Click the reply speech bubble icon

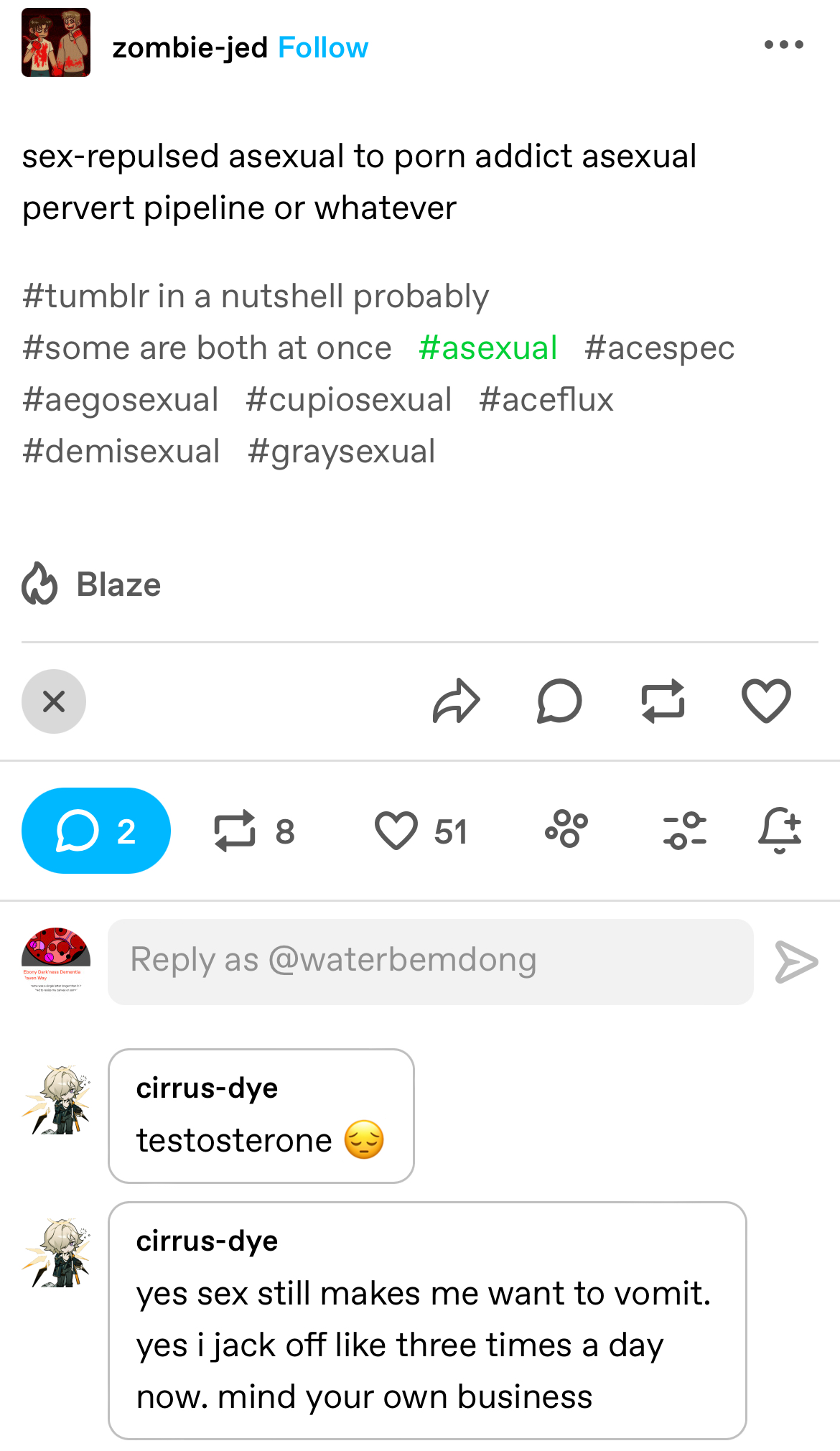tap(559, 701)
